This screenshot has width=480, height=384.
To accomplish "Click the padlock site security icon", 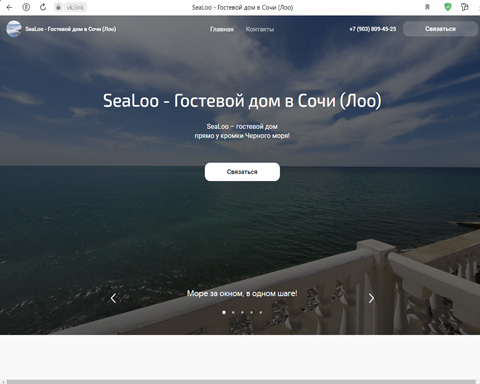I will (58, 7).
